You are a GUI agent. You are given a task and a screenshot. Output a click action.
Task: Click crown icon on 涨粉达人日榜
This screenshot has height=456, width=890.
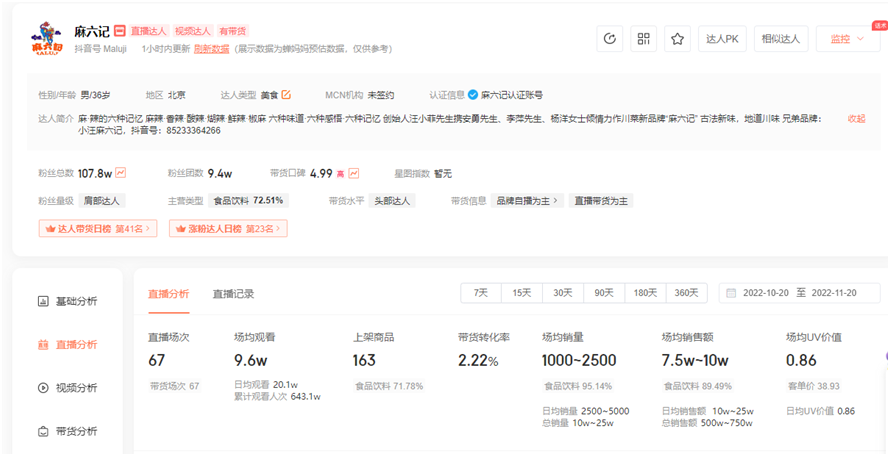click(181, 229)
